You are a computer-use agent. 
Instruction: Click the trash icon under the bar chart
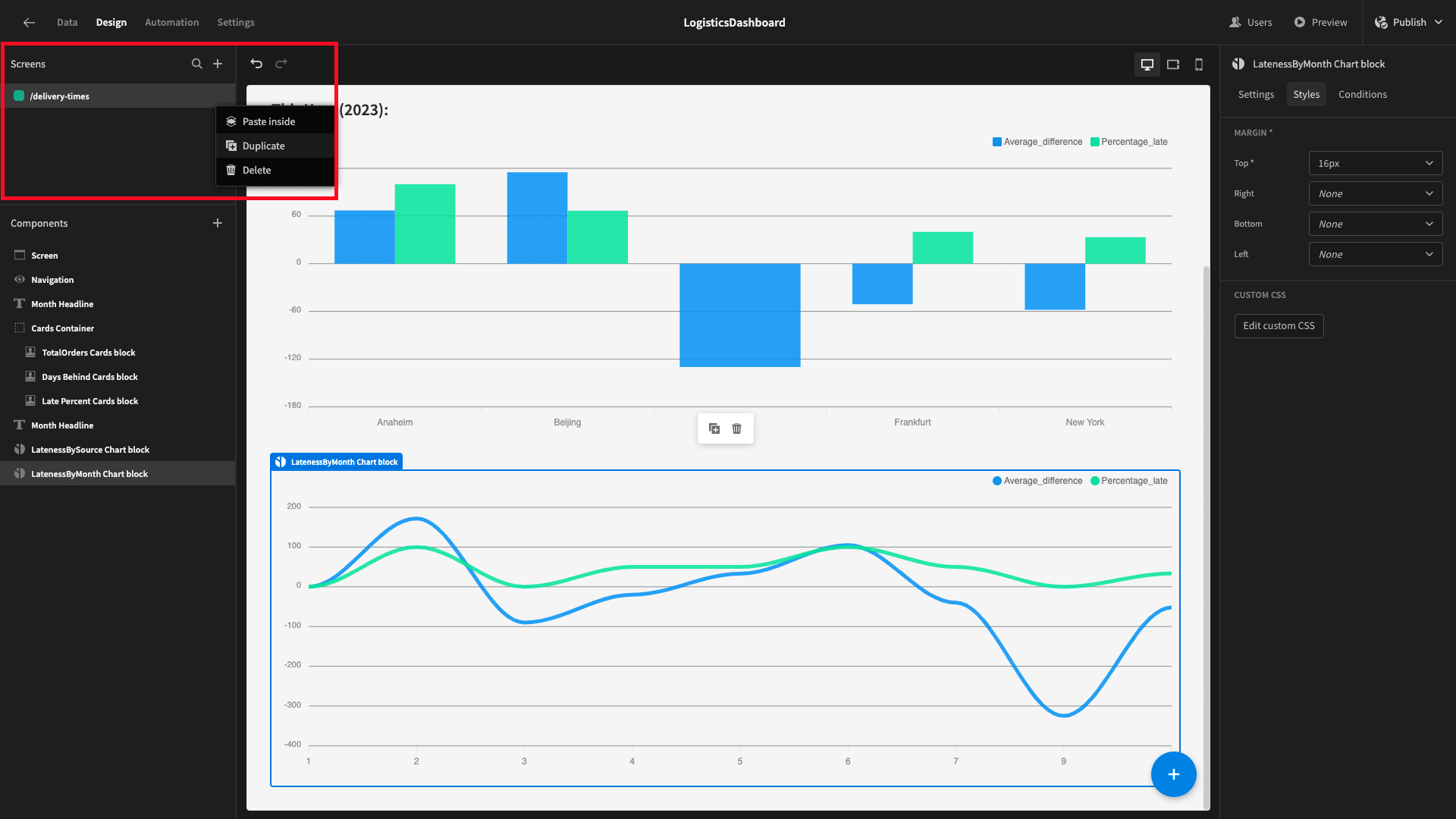click(736, 428)
